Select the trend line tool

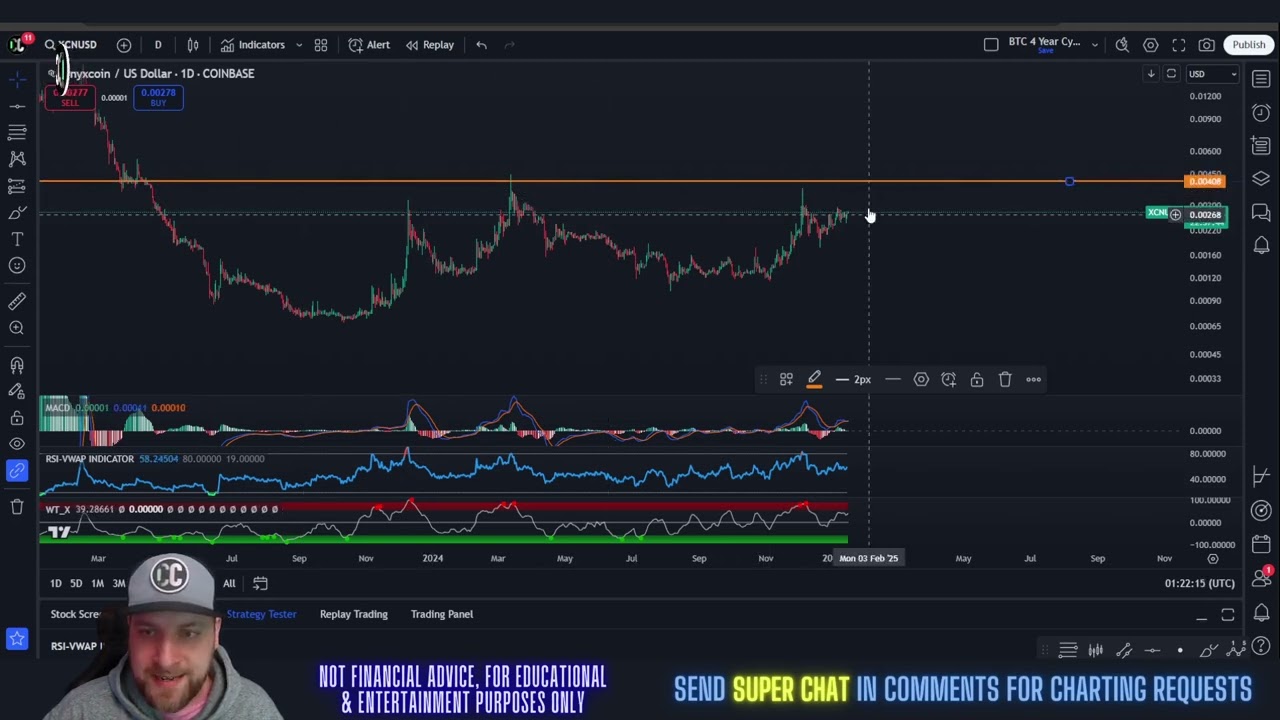pos(17,105)
